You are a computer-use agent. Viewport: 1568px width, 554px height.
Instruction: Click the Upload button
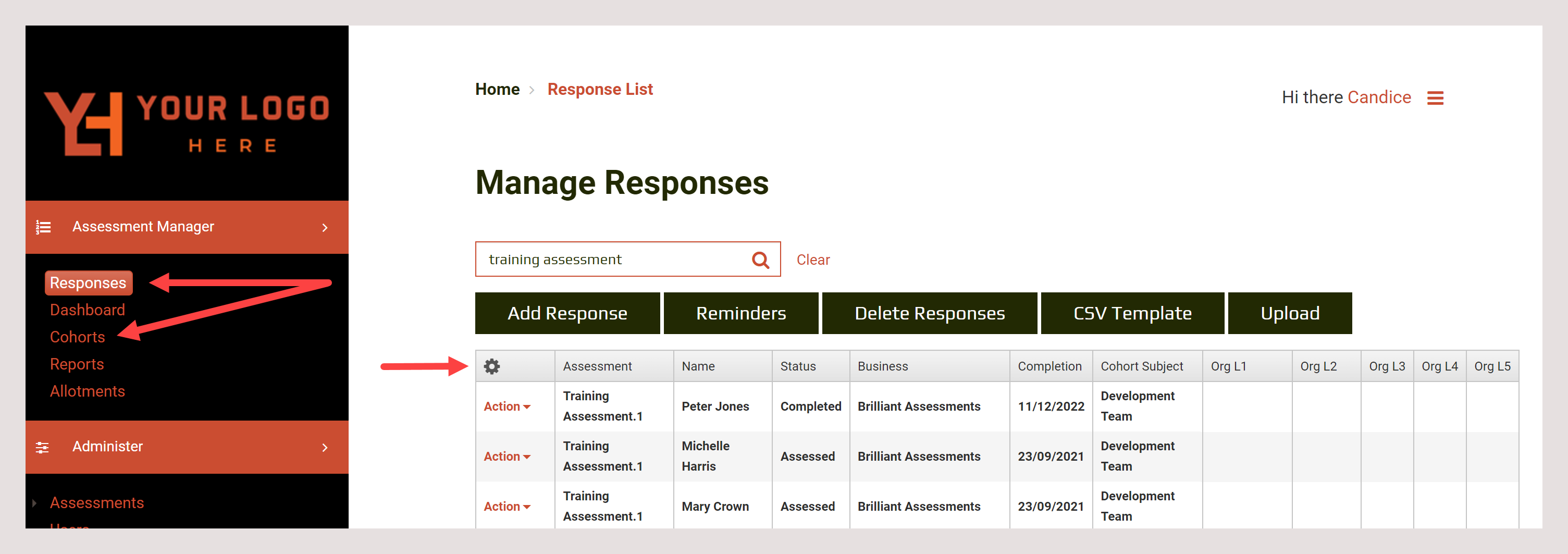[x=1290, y=313]
